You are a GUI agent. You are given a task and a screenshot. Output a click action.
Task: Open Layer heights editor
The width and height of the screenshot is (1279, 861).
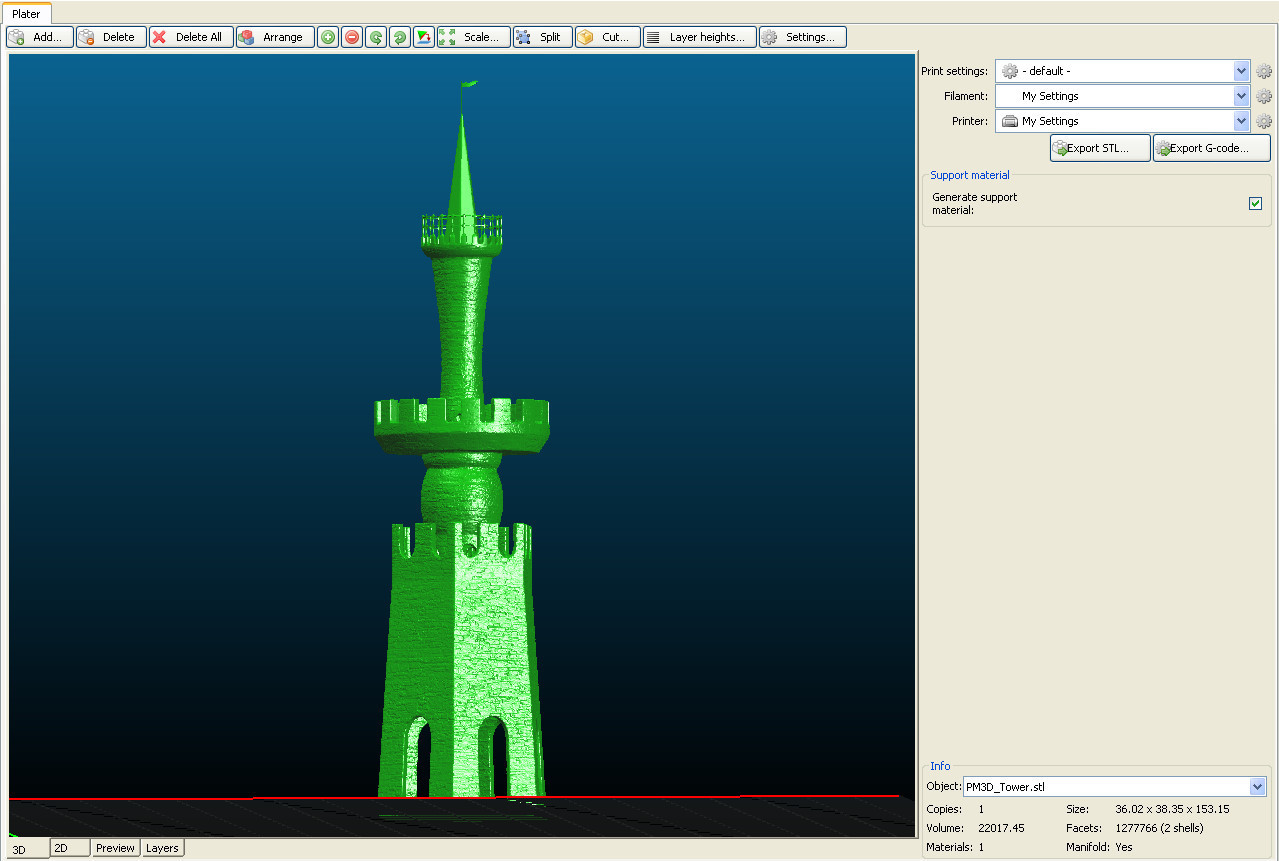coord(699,37)
